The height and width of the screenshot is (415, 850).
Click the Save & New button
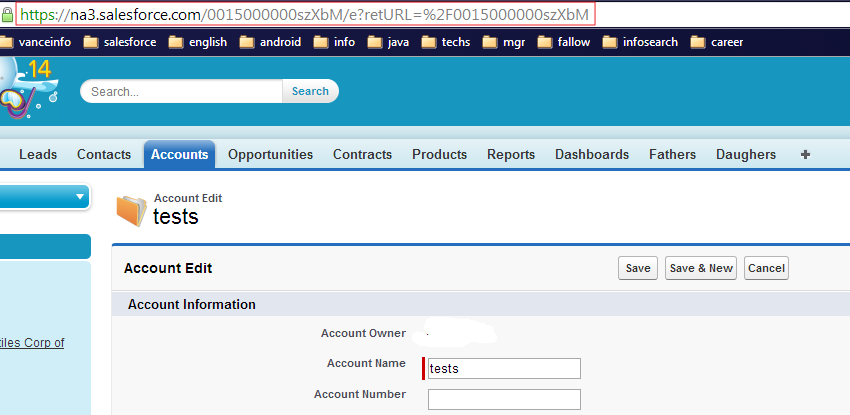[x=701, y=268]
